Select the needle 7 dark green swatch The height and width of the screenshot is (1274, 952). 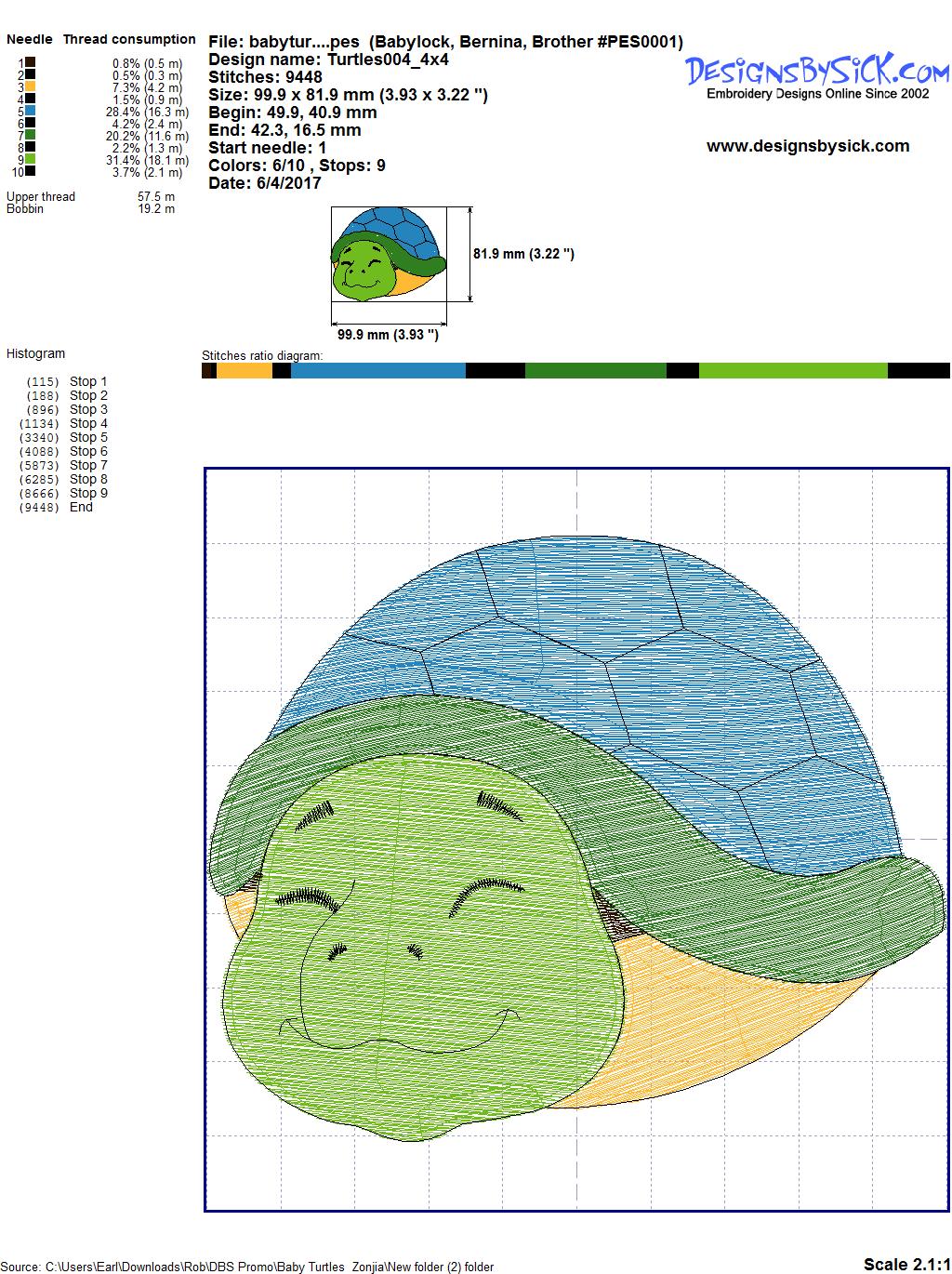point(31,135)
